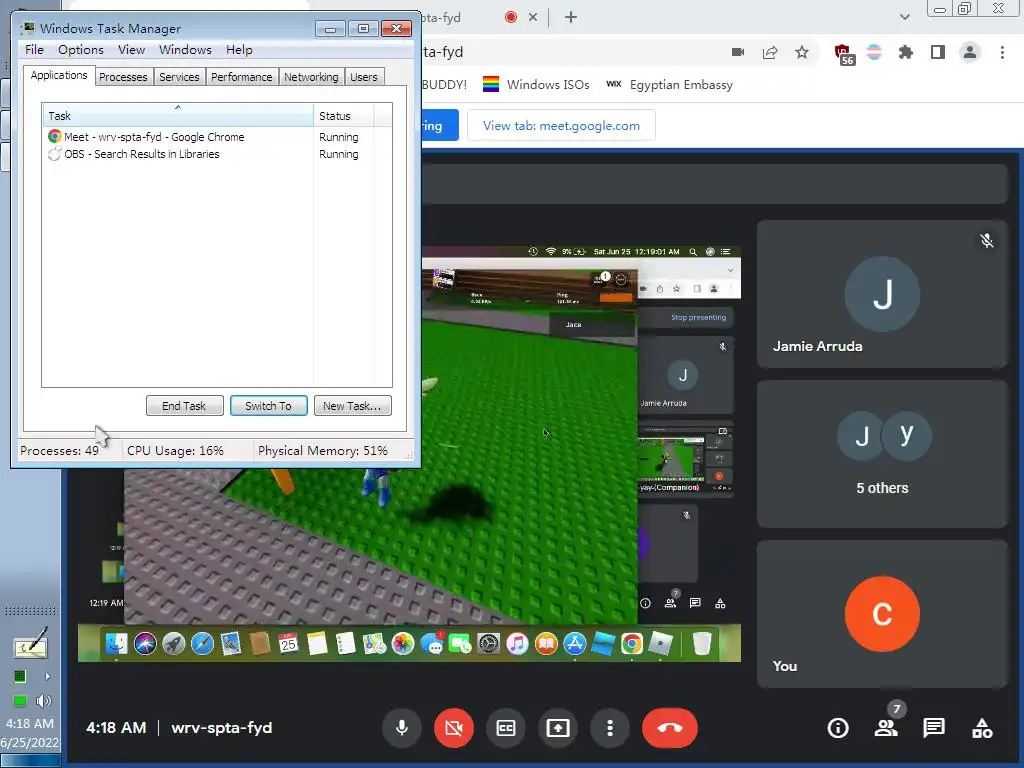1024x768 pixels.
Task: Open the Windows menu in Task Manager
Action: click(185, 50)
